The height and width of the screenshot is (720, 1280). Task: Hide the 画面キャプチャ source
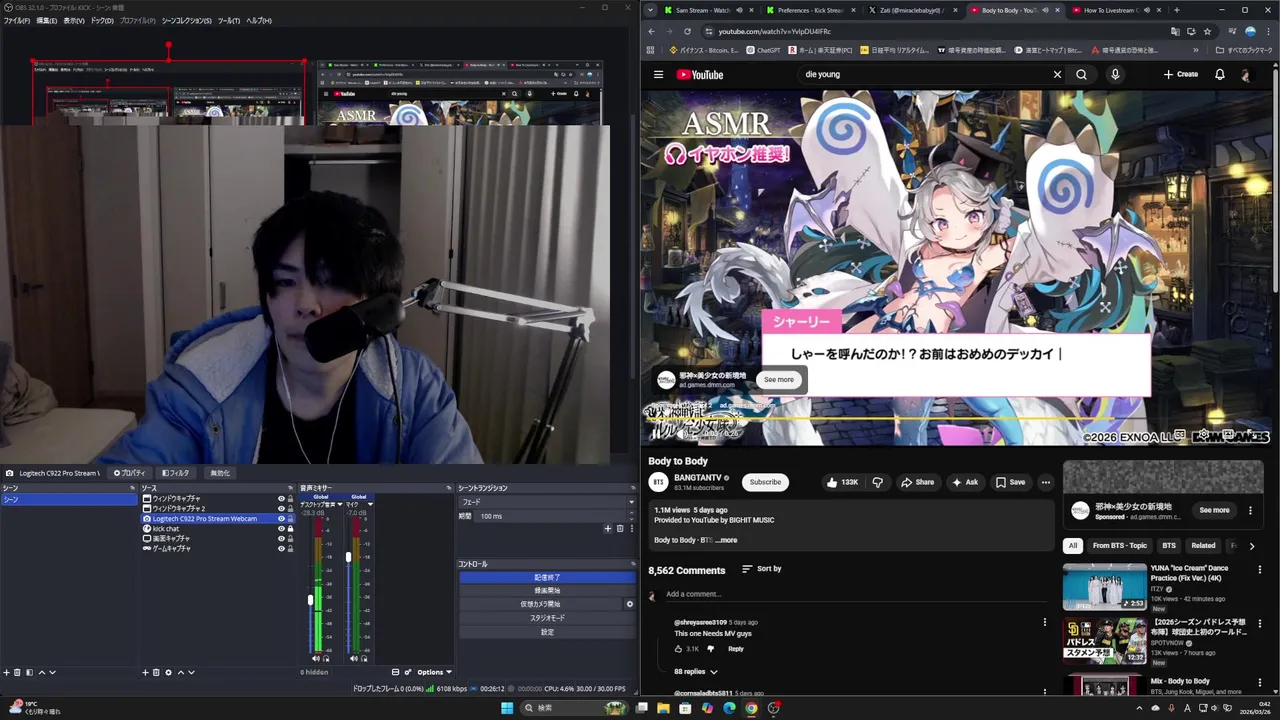281,538
